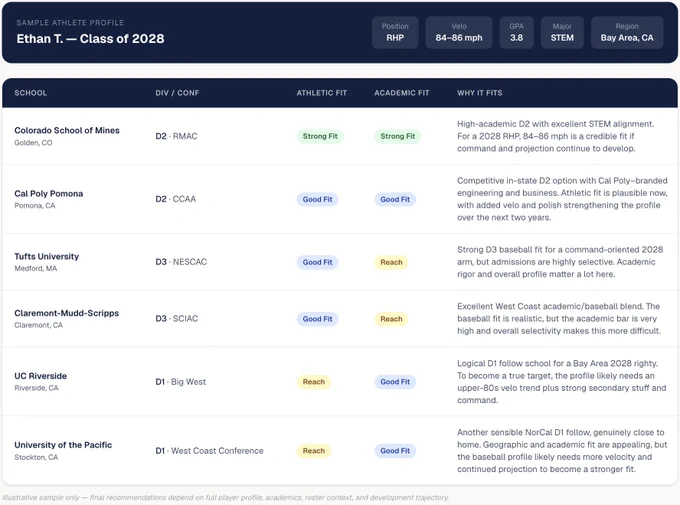Viewport: 680px width, 505px height.
Task: Click the Position RHP stat chip
Action: click(395, 33)
